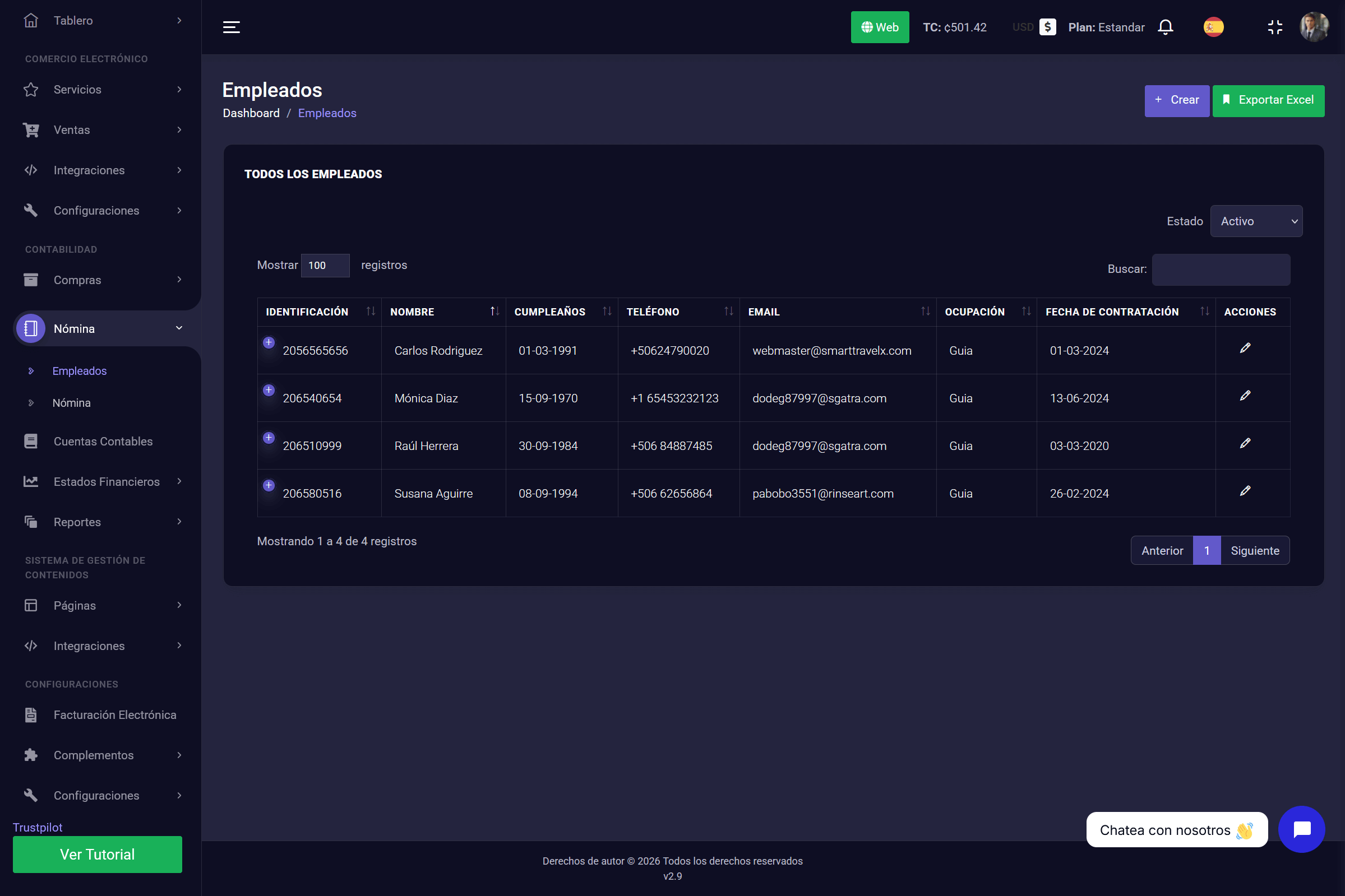
Task: Click the hamburger menu icon
Action: coord(231,27)
